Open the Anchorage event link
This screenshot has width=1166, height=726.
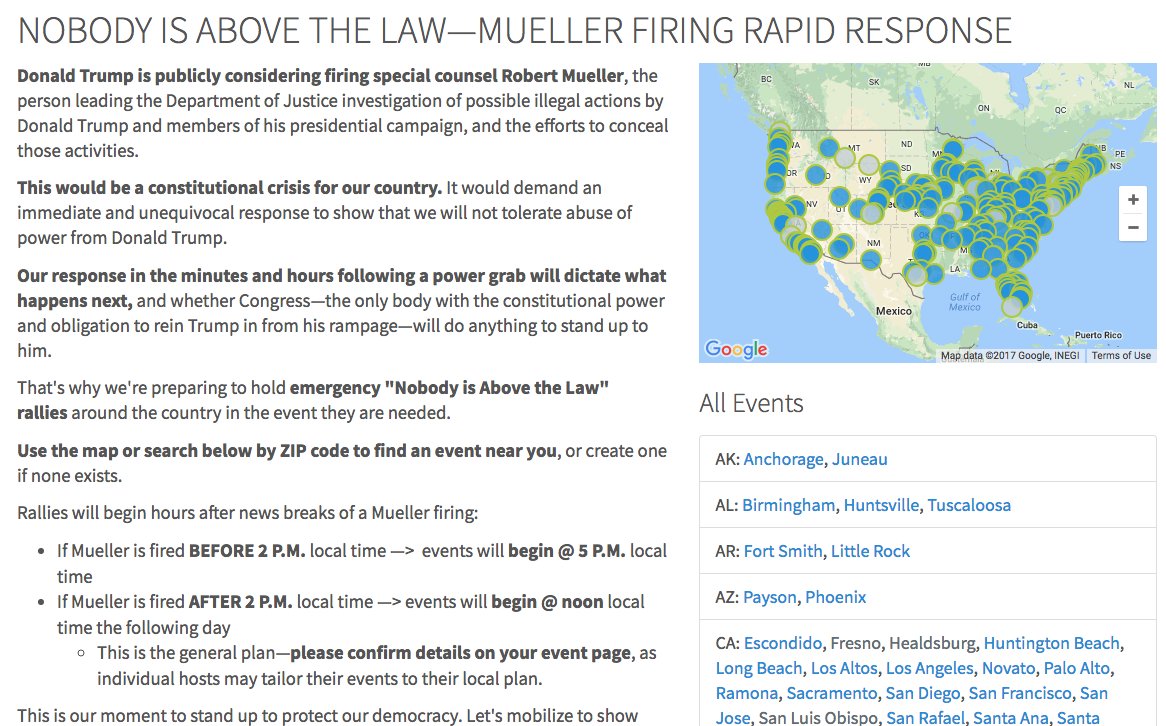point(784,459)
